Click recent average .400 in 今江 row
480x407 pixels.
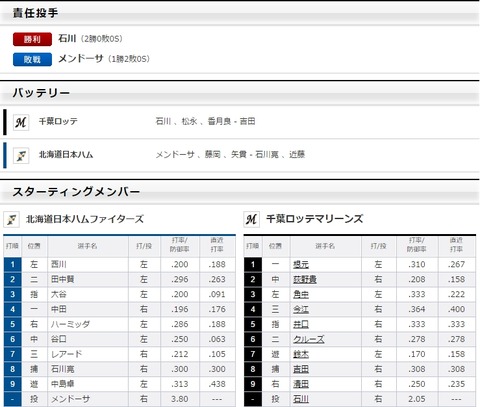coord(456,309)
